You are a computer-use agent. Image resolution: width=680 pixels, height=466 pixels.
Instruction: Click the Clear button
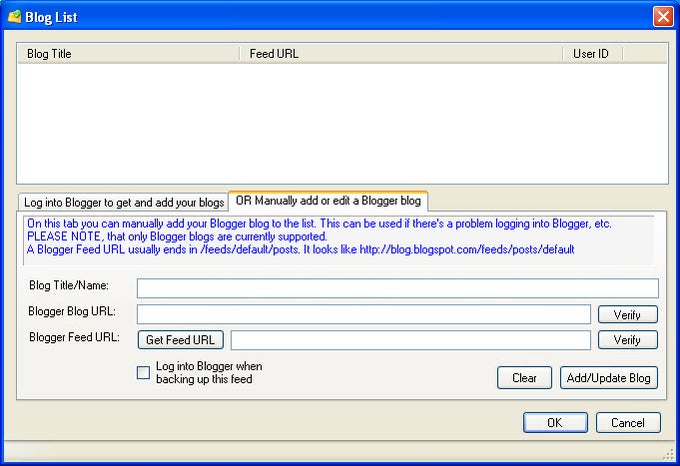(x=524, y=378)
